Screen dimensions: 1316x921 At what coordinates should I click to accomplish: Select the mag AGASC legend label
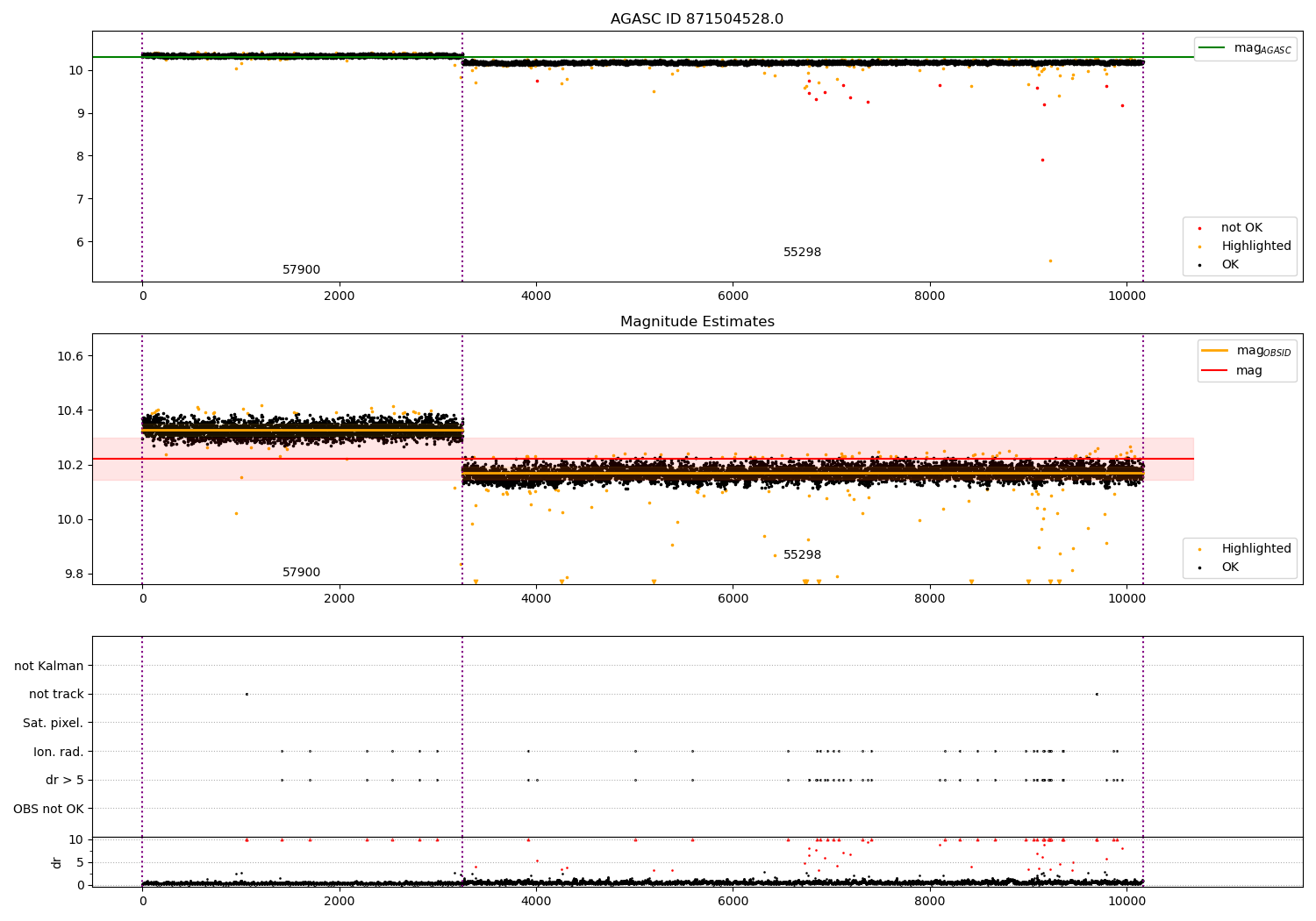coord(1262,48)
